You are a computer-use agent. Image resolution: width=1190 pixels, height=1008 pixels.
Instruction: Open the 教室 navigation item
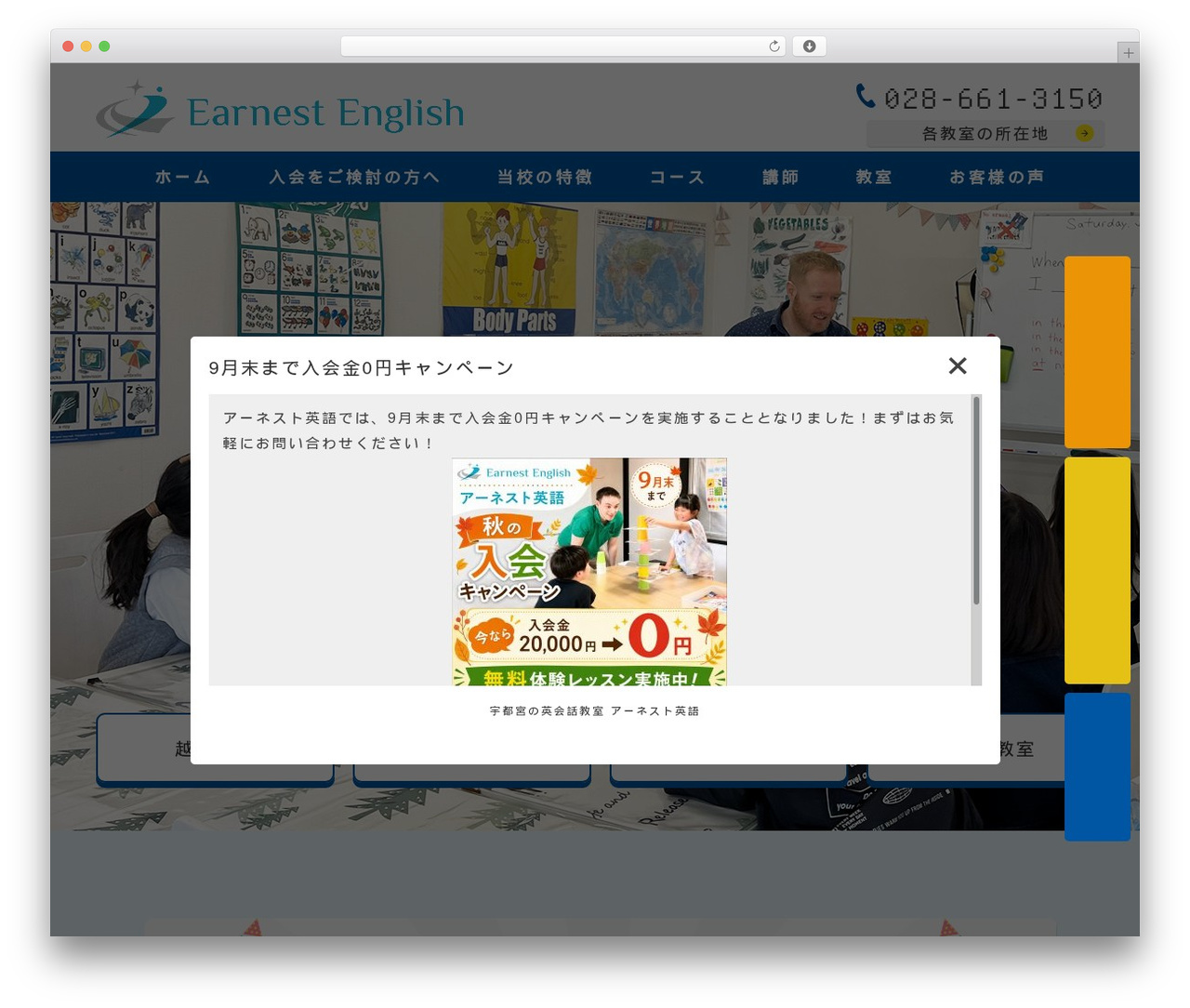click(874, 177)
